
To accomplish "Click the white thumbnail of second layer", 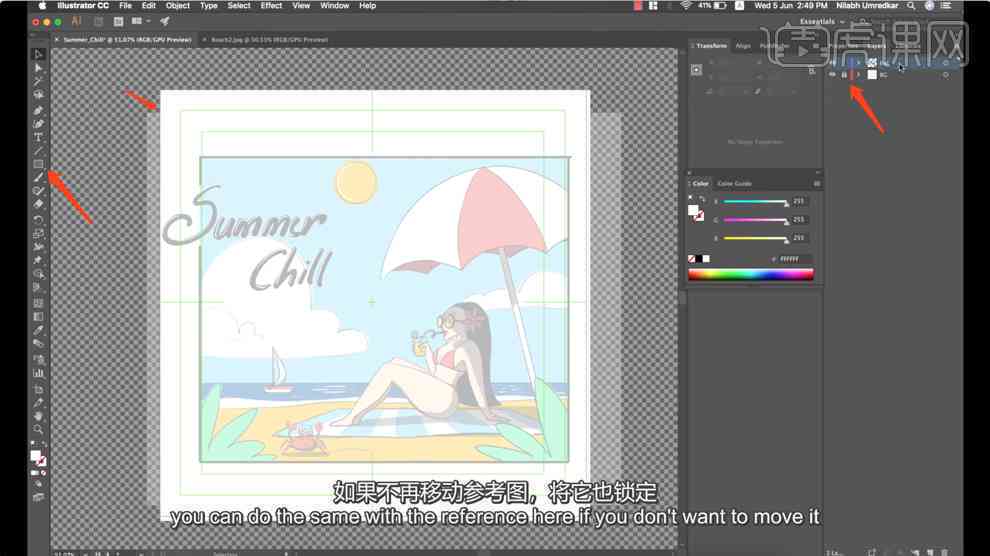I will coord(872,74).
